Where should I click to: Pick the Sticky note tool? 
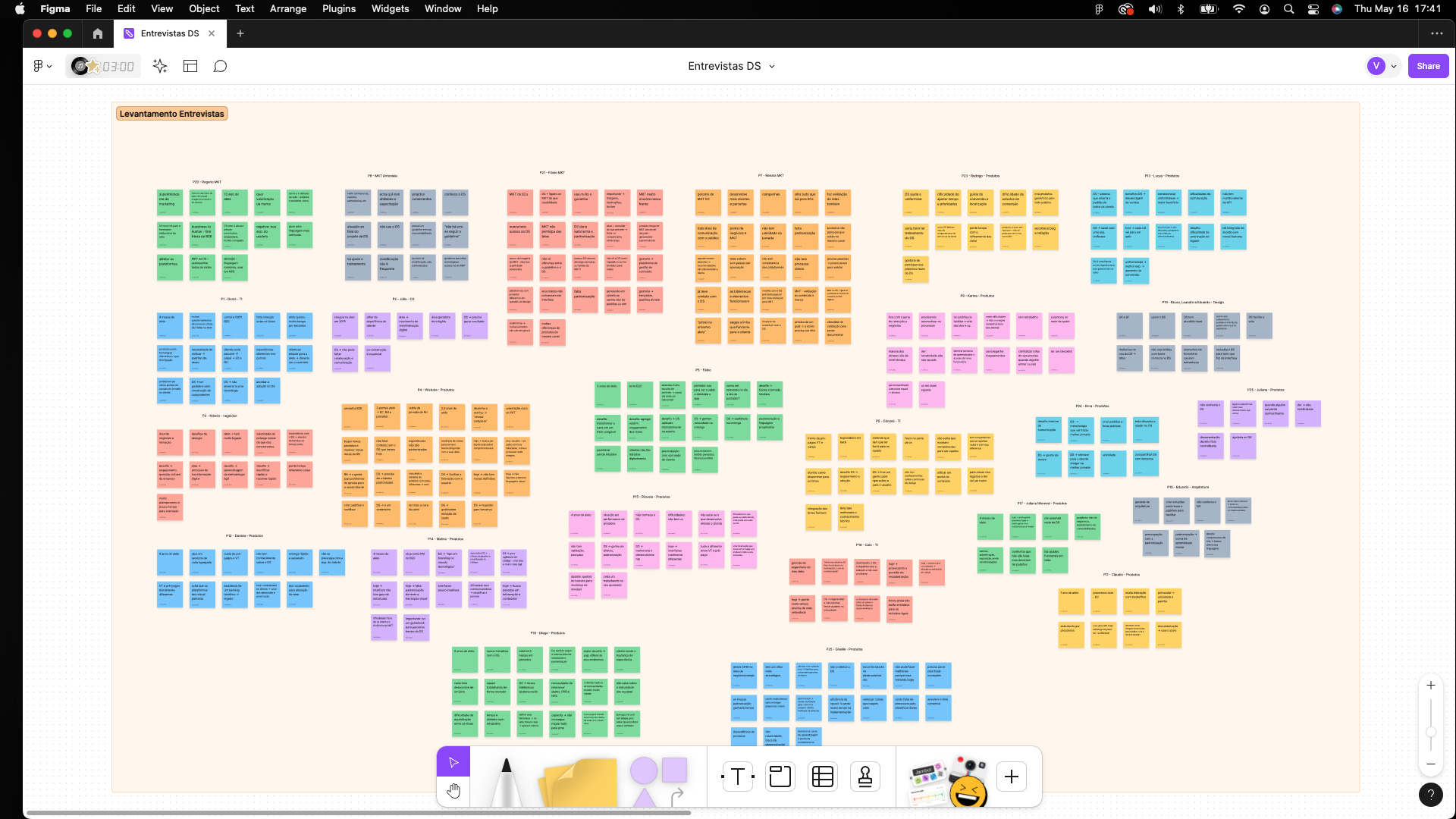tap(578, 783)
